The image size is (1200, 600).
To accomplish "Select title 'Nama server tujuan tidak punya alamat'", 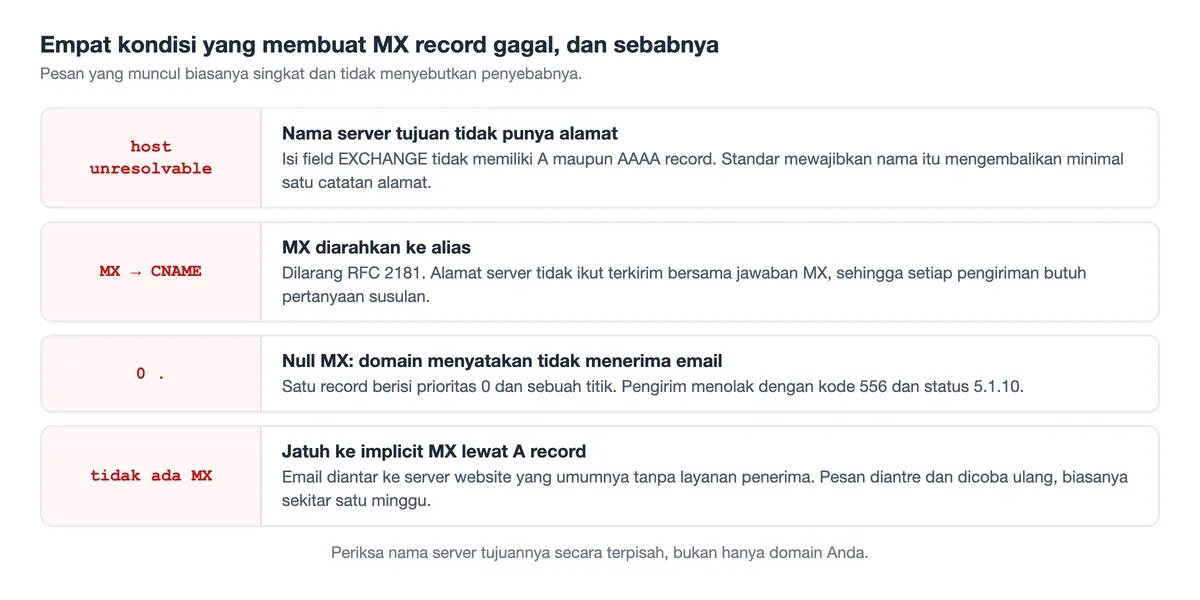I will (x=450, y=133).
